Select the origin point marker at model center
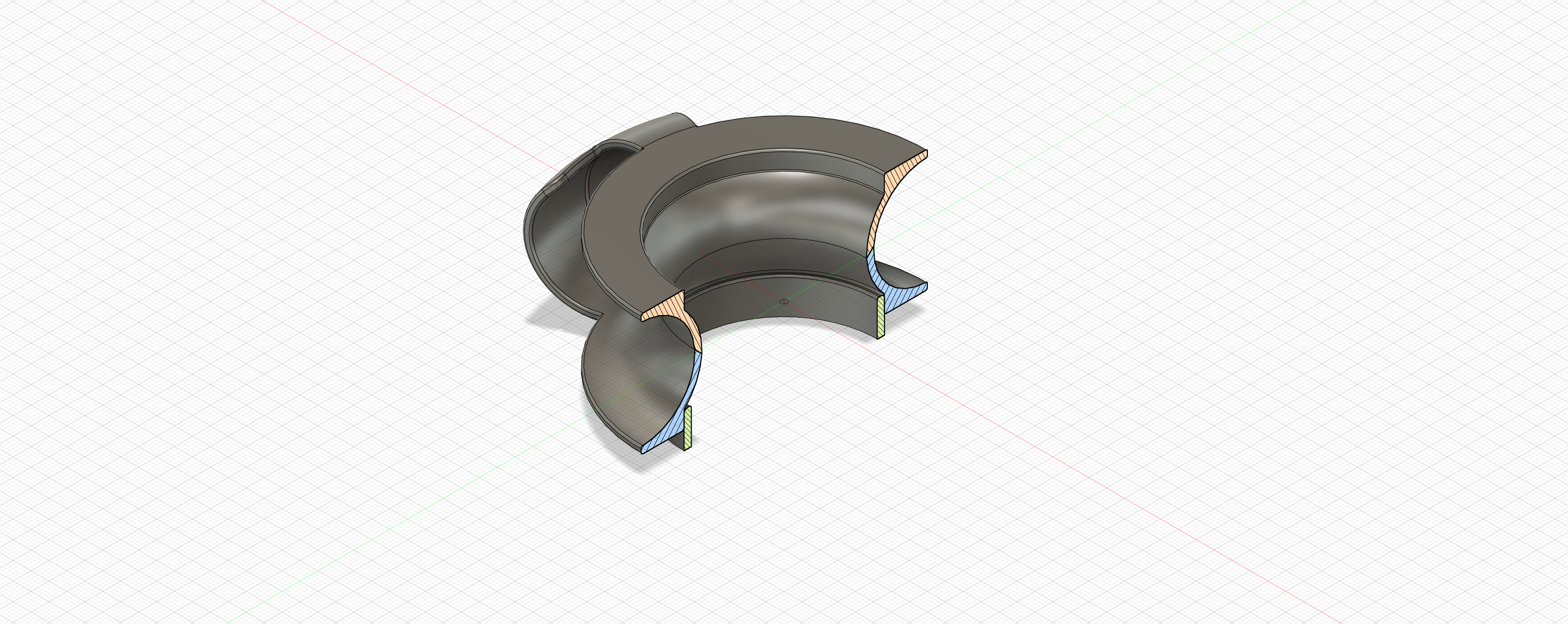The image size is (1568, 624). coord(783,301)
